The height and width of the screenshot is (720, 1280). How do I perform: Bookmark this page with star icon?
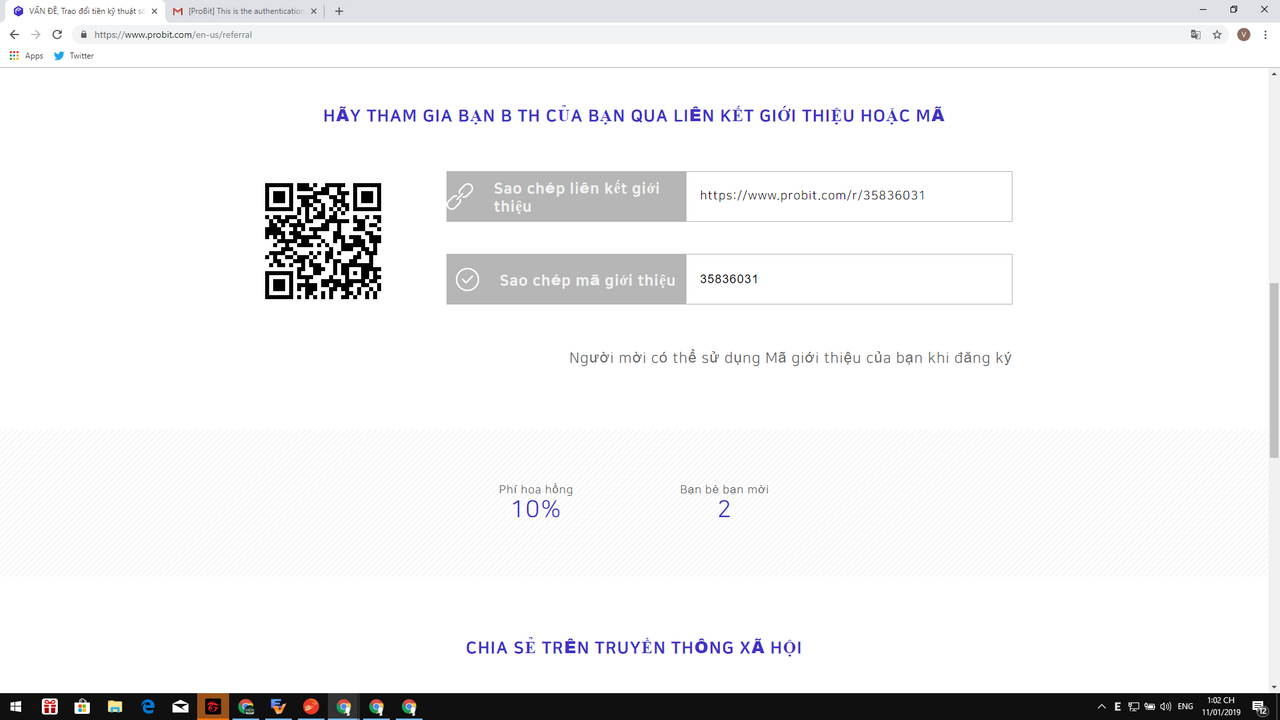(x=1217, y=34)
